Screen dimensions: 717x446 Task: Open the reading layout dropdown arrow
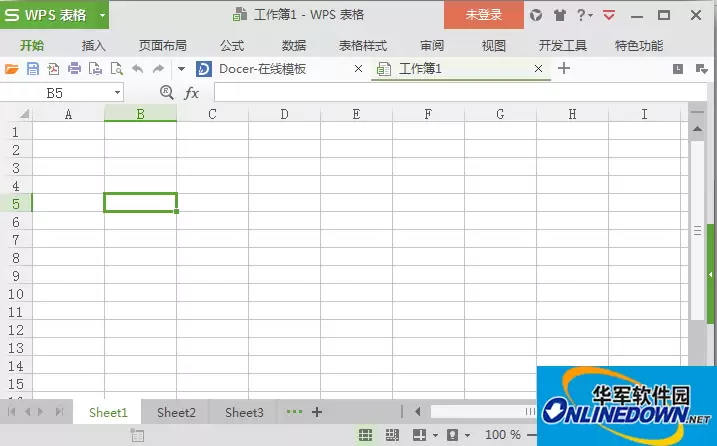point(435,435)
